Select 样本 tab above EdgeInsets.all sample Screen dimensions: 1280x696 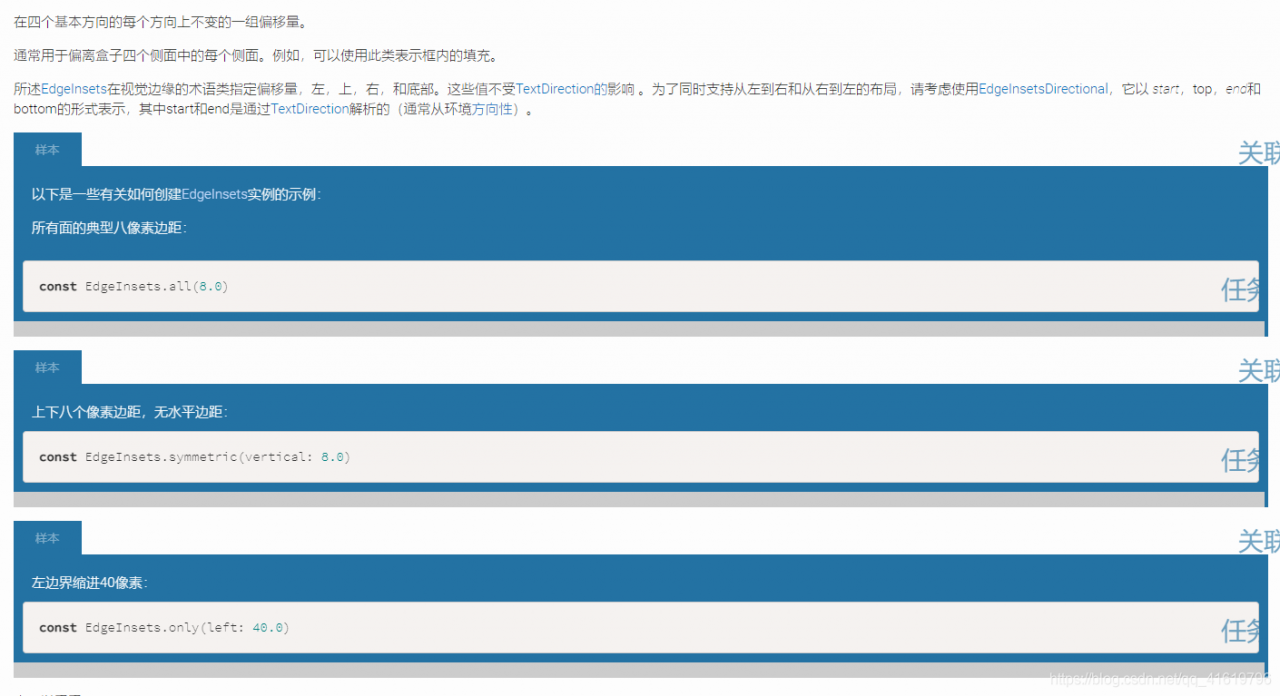tap(47, 150)
